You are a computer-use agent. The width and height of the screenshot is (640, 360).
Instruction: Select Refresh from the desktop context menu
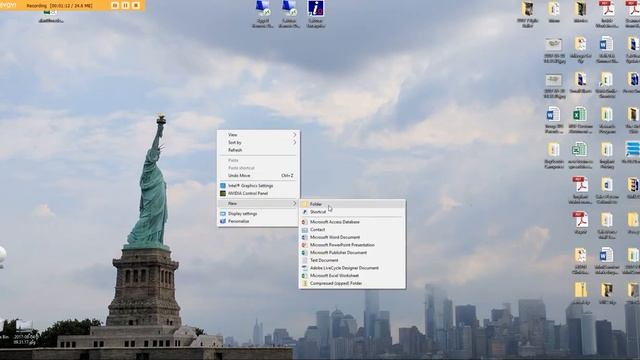point(258,150)
